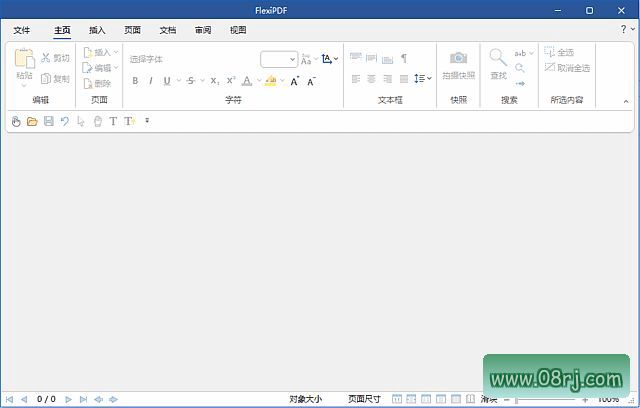Screen dimensions: 640x408
Task: Click the undo arrow icon
Action: [x=64, y=121]
